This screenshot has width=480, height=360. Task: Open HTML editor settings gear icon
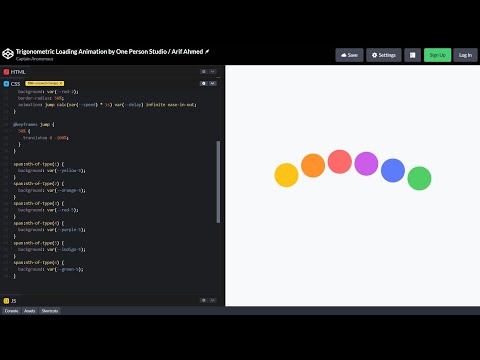coord(204,72)
